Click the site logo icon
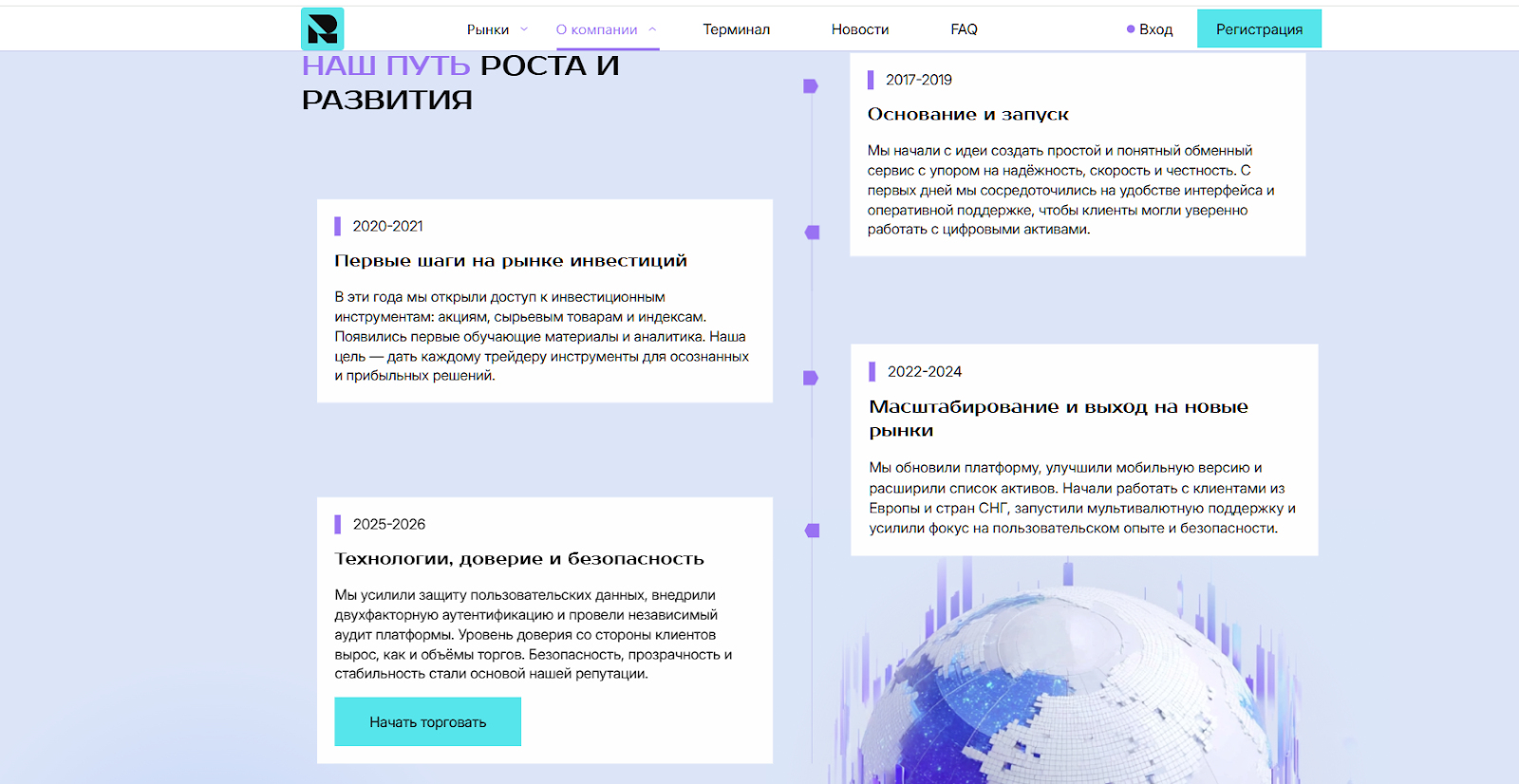The image size is (1519, 784). tap(323, 29)
